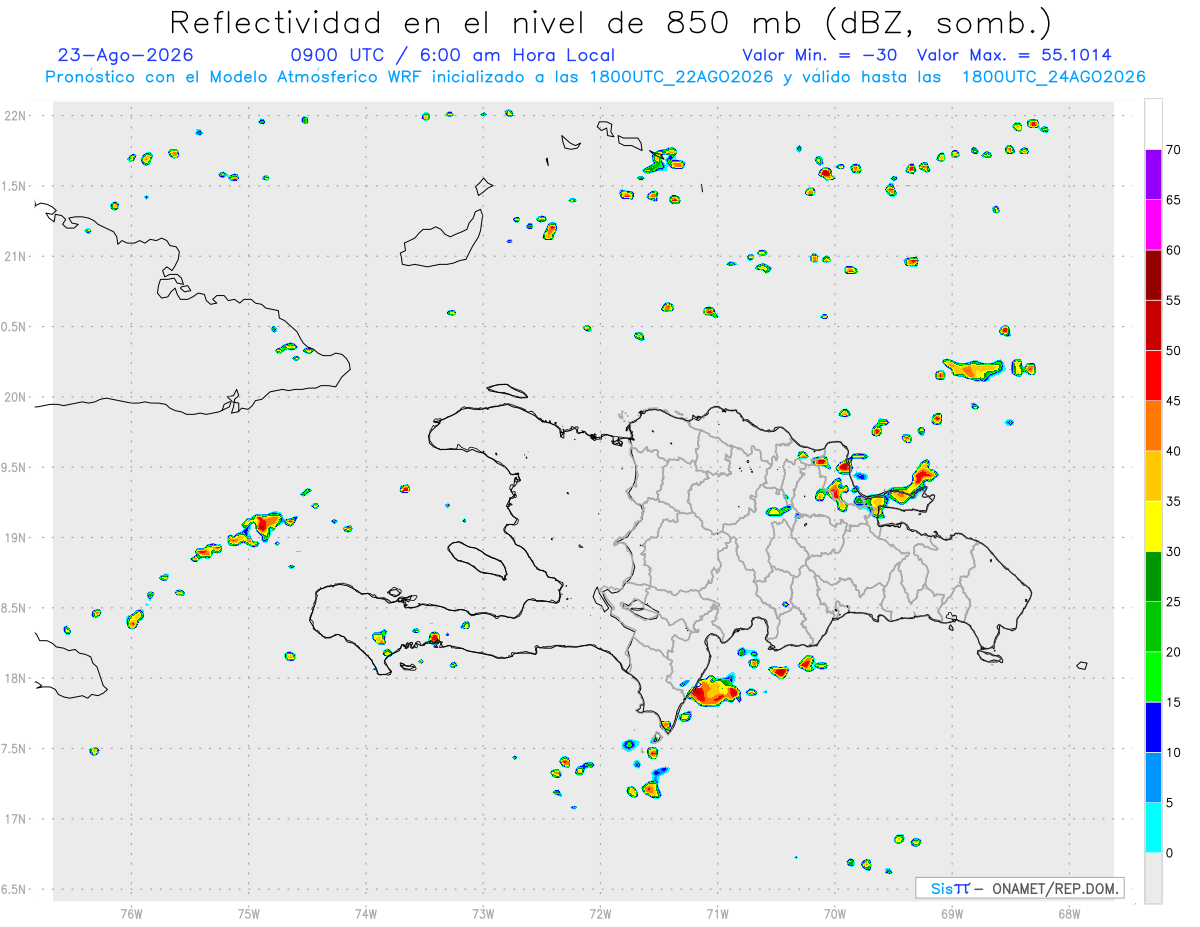Click the maroon colorbar segment between 55 and 60
Viewport: 1200px width, 927px height.
(1153, 275)
